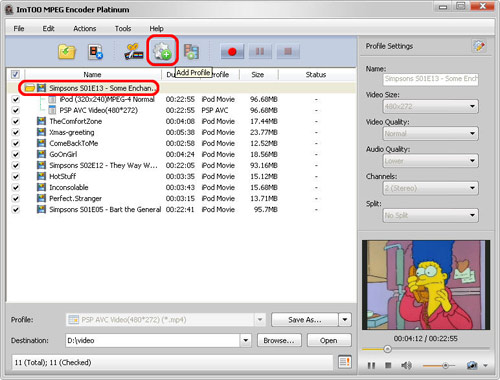
Task: Click the Browse... button
Action: tap(279, 340)
